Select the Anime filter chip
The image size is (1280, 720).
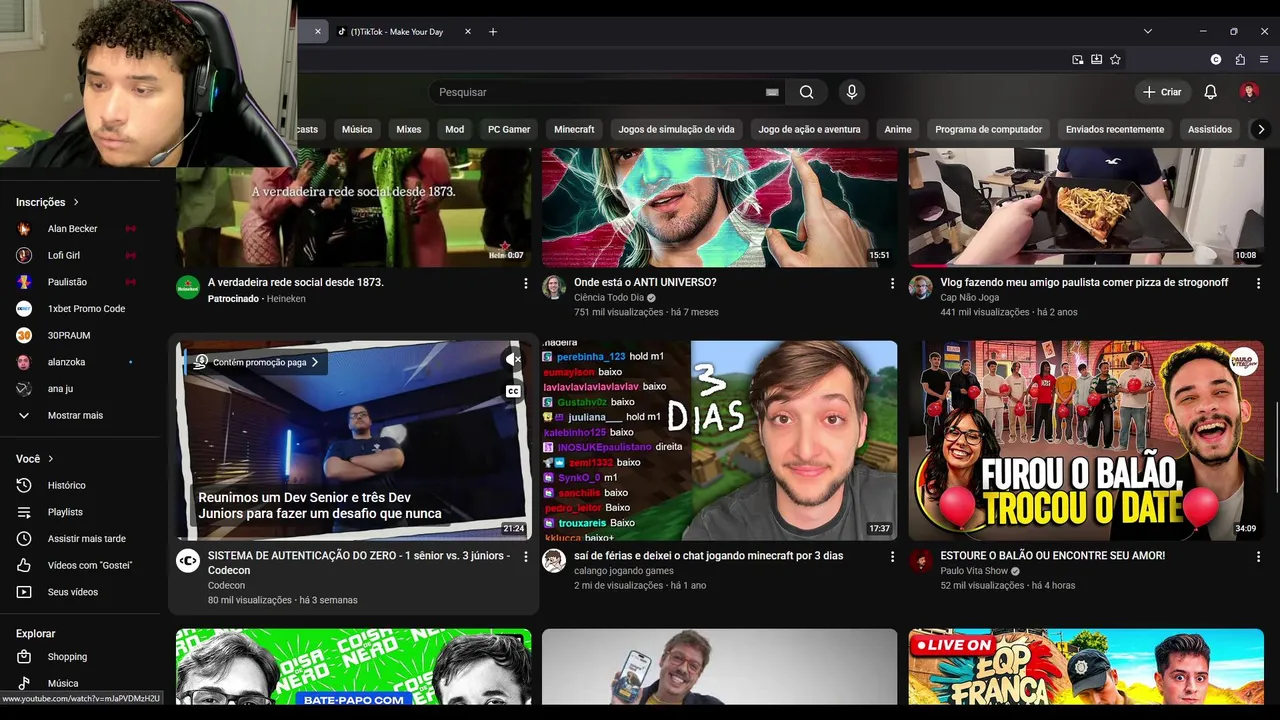(898, 129)
